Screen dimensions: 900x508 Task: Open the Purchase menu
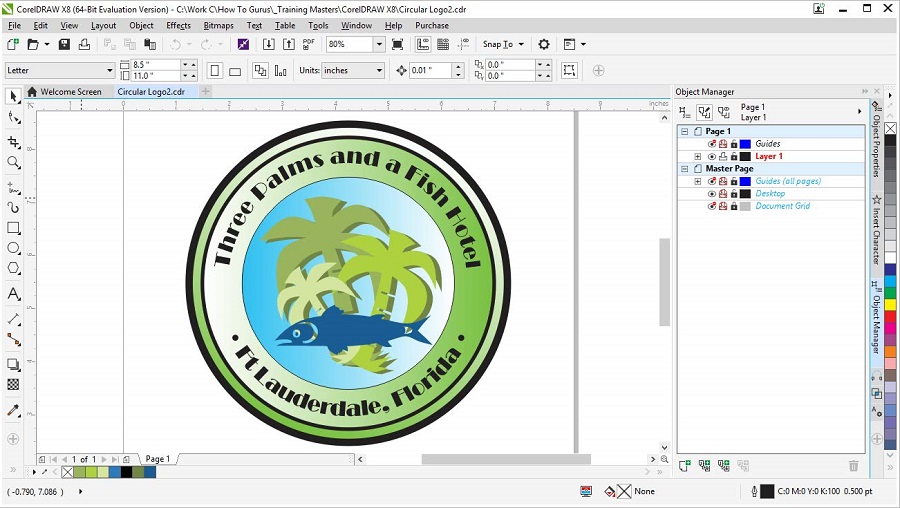(x=432, y=25)
